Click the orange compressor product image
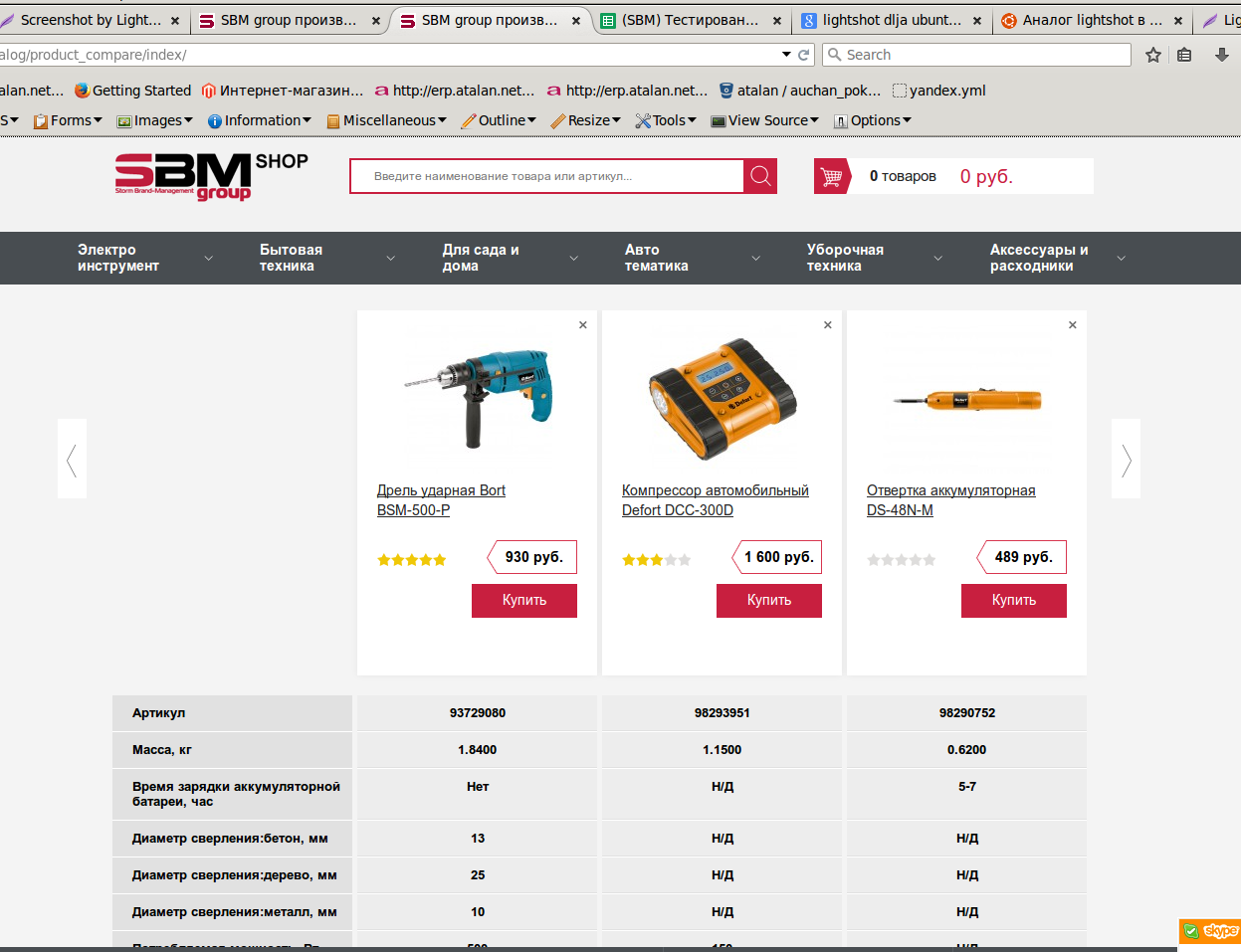The width and height of the screenshot is (1241, 952). [723, 399]
